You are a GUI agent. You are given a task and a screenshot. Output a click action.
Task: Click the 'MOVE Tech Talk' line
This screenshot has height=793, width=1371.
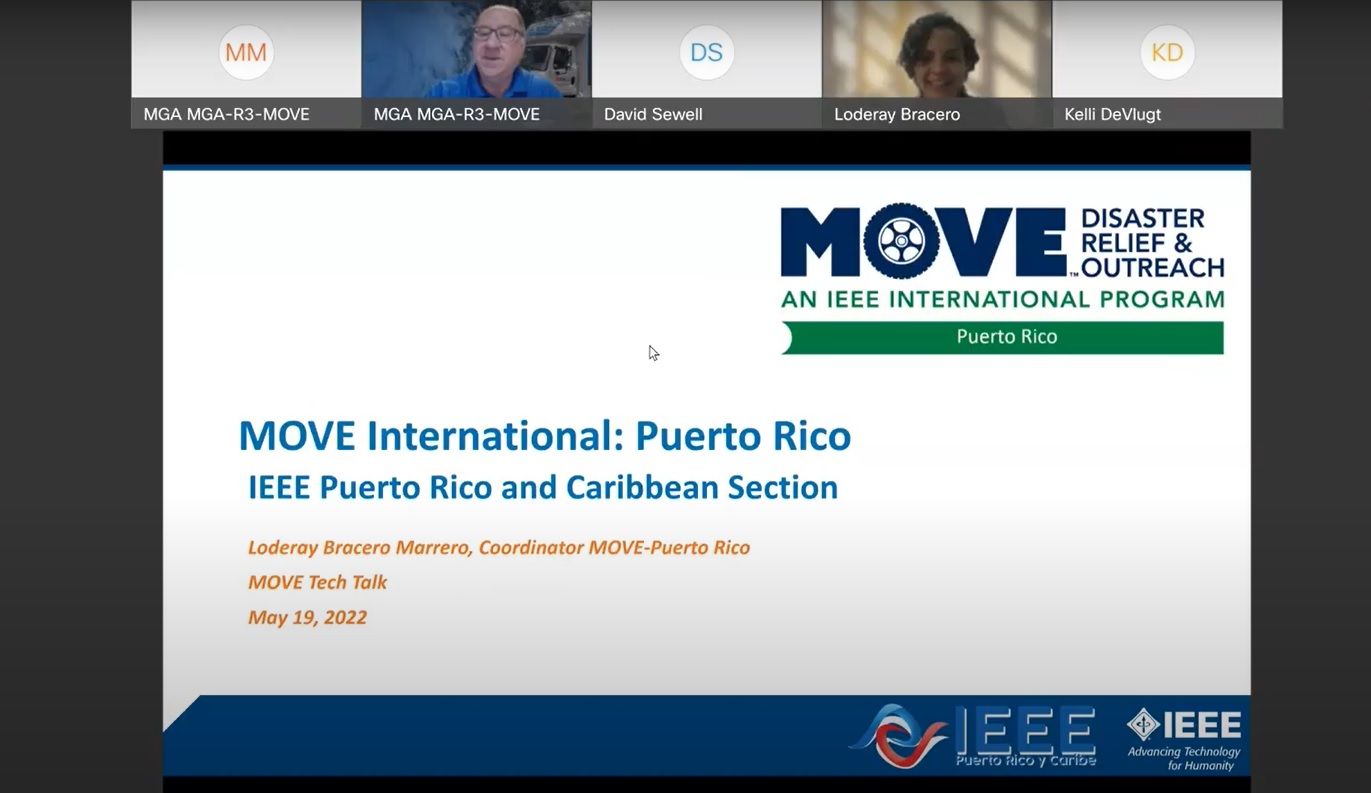coord(317,582)
